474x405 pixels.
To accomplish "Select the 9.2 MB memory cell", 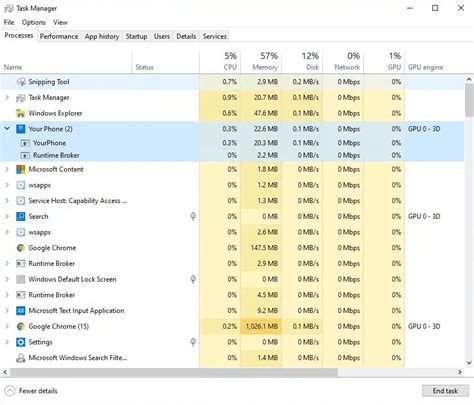I will 261,311.
